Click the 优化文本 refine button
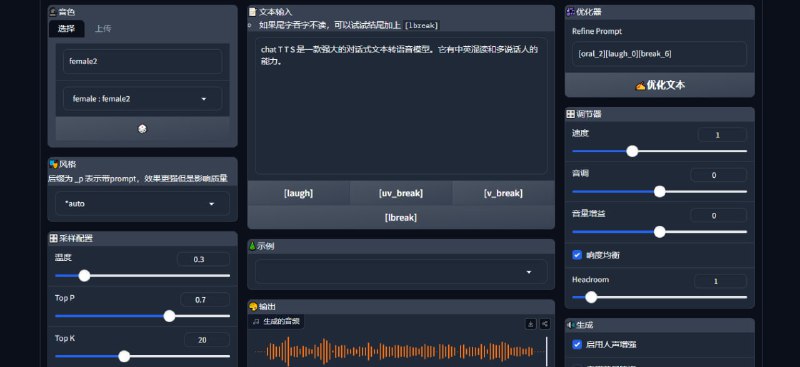Screen dimensions: 800x367 (660, 85)
